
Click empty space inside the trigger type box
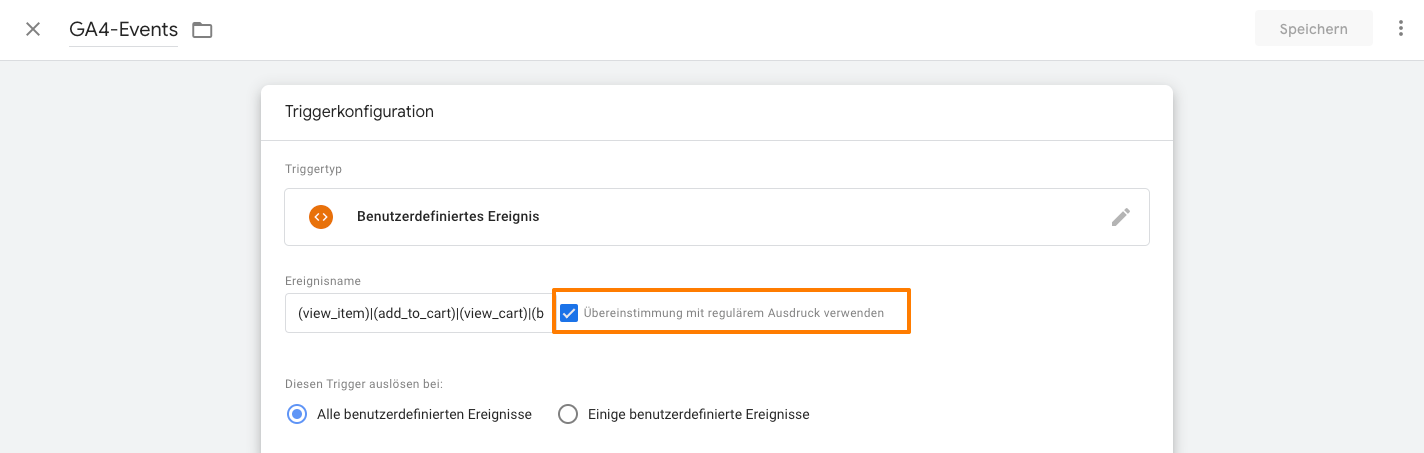(800, 217)
